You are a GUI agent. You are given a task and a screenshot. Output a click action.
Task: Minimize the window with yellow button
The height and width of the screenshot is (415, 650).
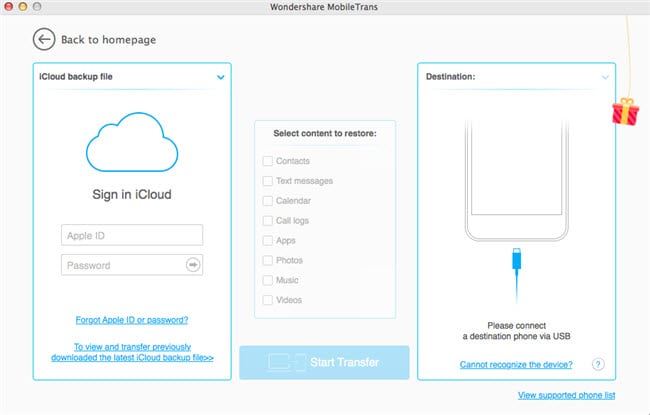[x=23, y=6]
